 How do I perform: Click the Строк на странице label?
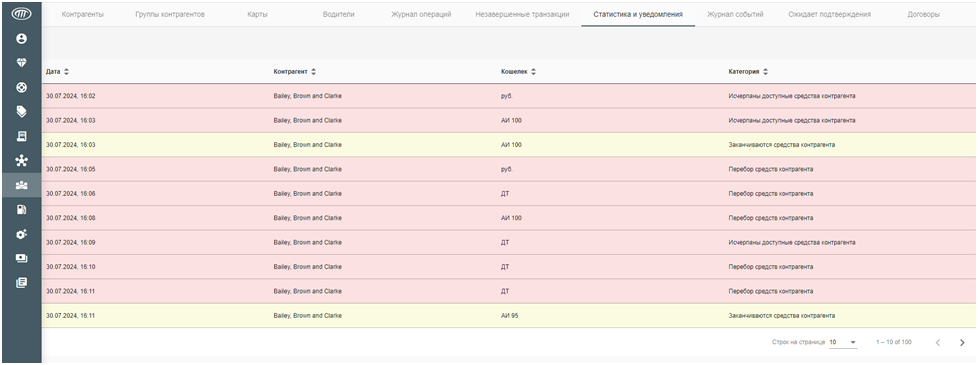(x=798, y=342)
